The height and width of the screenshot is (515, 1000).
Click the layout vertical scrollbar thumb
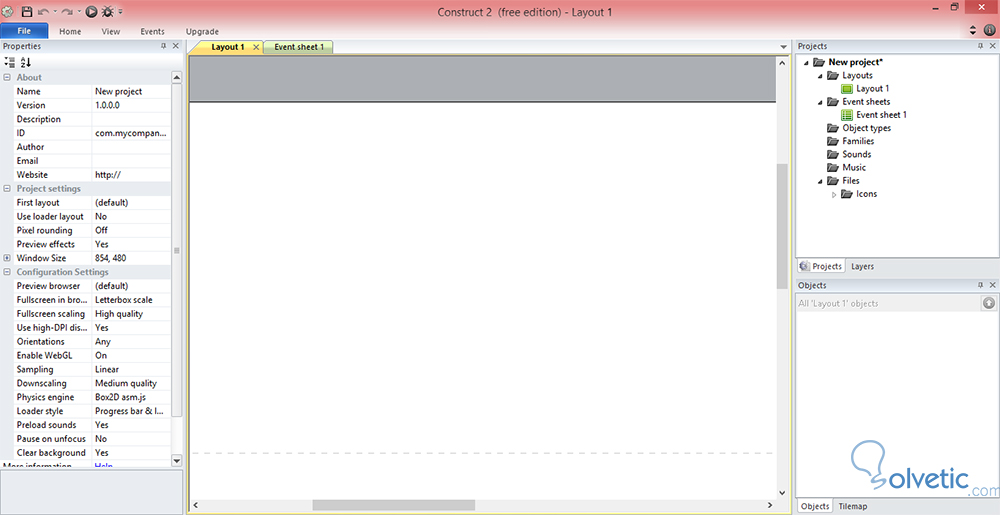782,226
